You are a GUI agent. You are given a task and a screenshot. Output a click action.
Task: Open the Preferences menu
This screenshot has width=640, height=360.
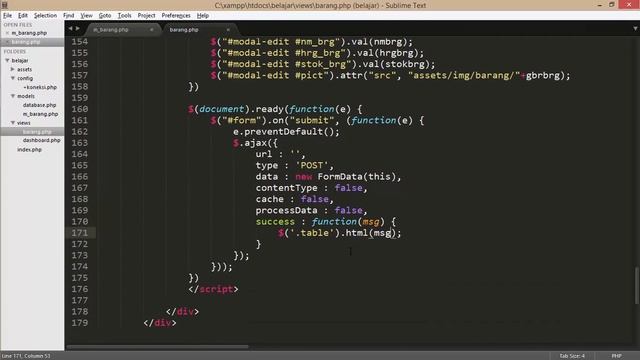tap(176, 16)
